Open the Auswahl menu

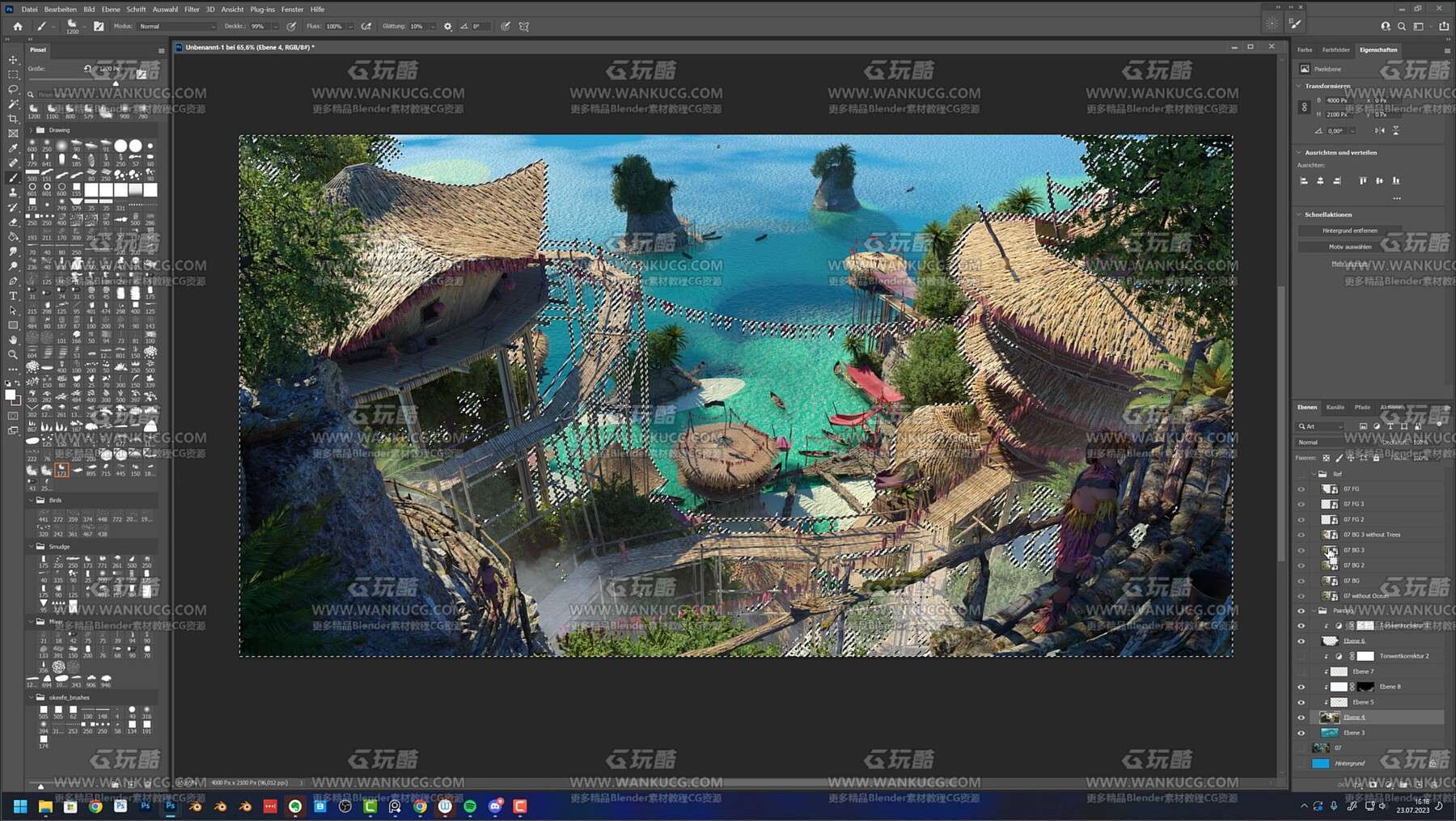point(165,9)
